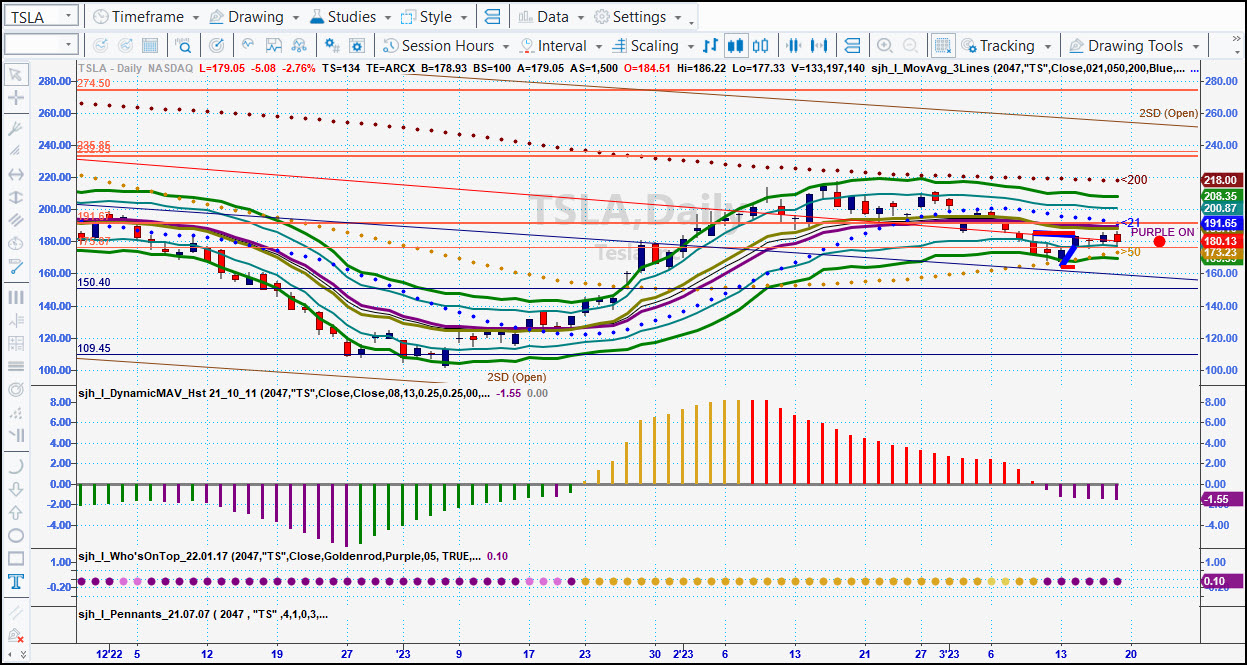Click the calendar grid icon in toolbar
1247x665 pixels.
click(x=150, y=45)
